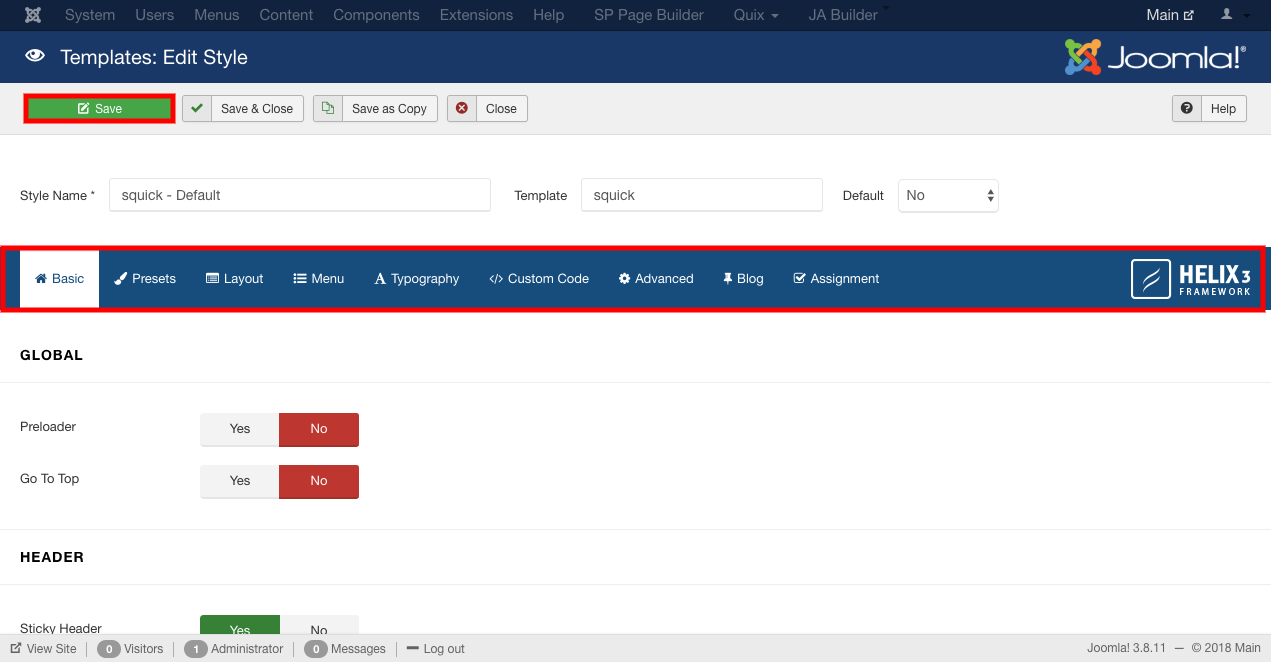Click the Go To Top label
This screenshot has height=662, width=1271.
pos(50,479)
